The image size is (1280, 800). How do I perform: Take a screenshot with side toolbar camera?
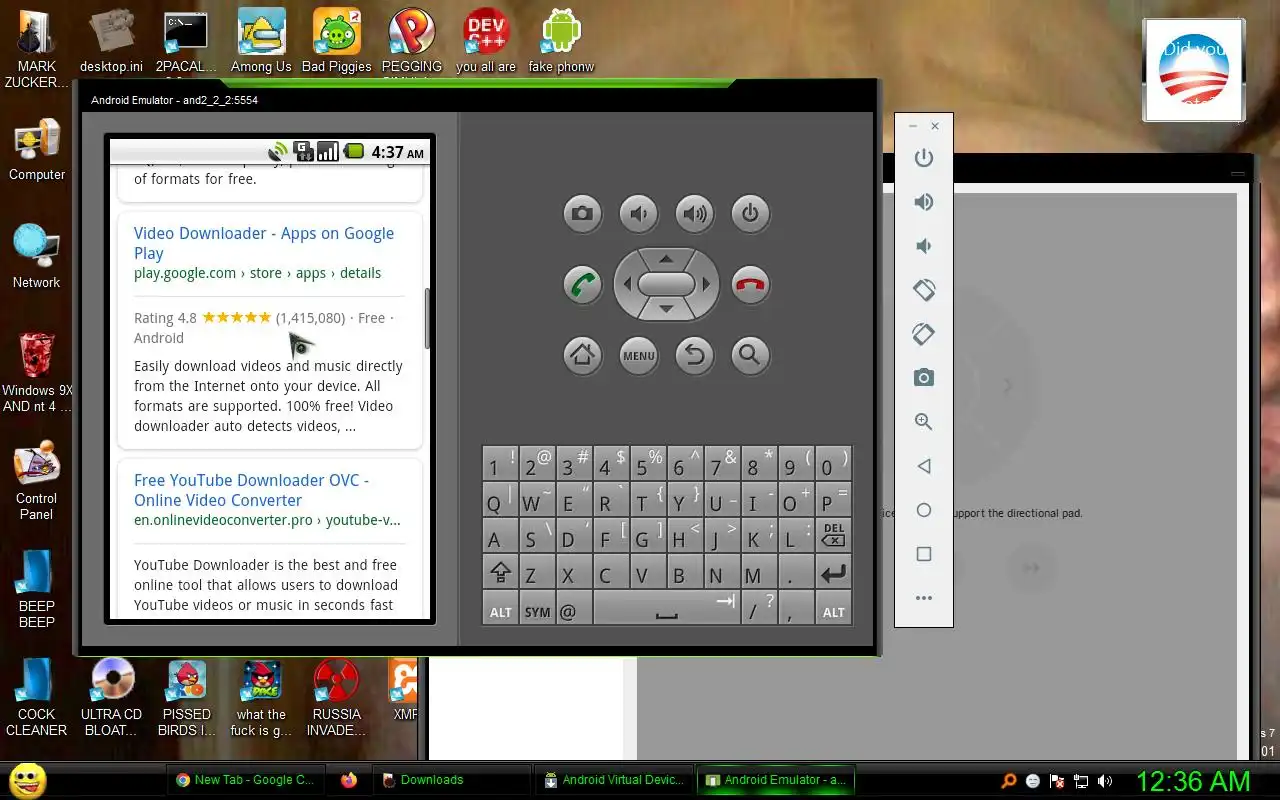(924, 378)
